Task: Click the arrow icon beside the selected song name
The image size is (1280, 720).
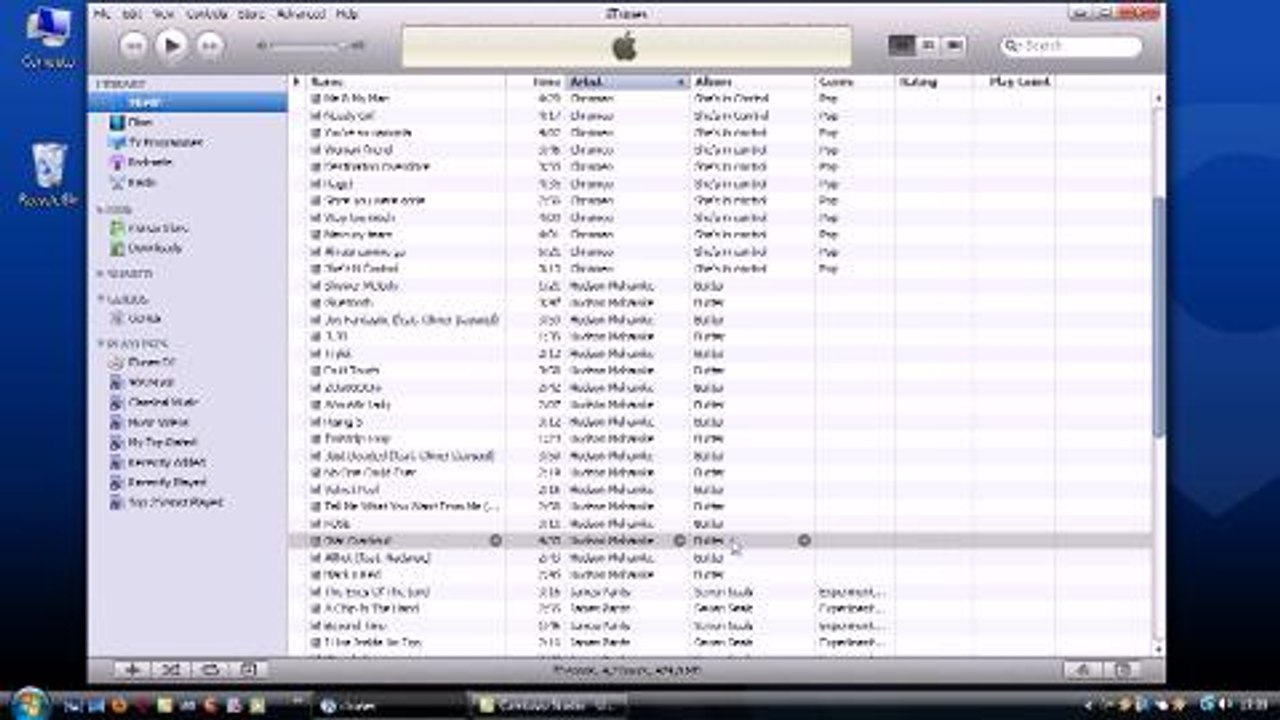Action: coord(496,540)
